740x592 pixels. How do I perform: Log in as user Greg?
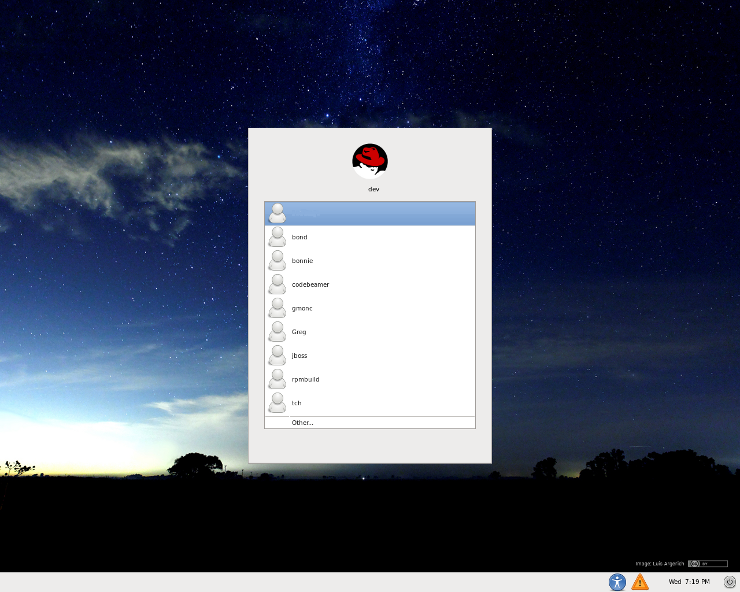[x=299, y=332]
